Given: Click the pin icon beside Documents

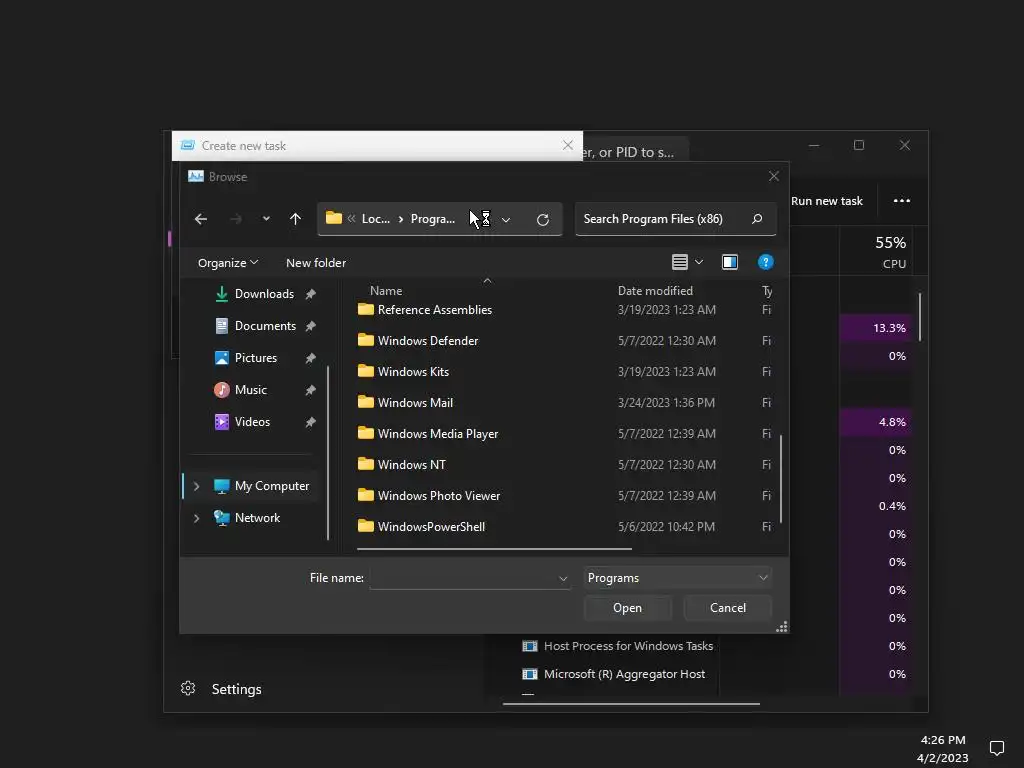Looking at the screenshot, I should [x=311, y=326].
